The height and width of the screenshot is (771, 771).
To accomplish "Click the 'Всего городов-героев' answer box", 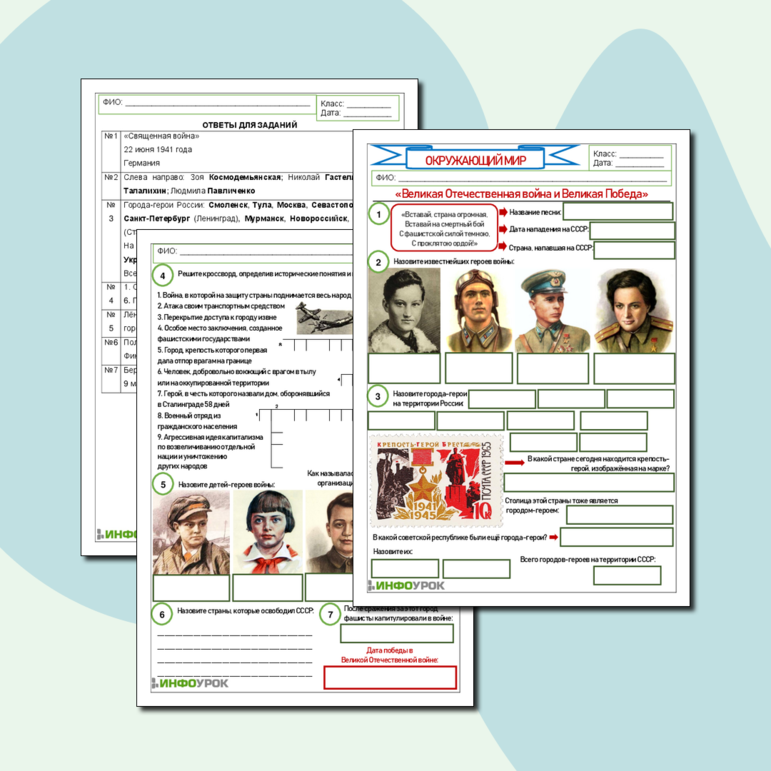I will (627, 575).
